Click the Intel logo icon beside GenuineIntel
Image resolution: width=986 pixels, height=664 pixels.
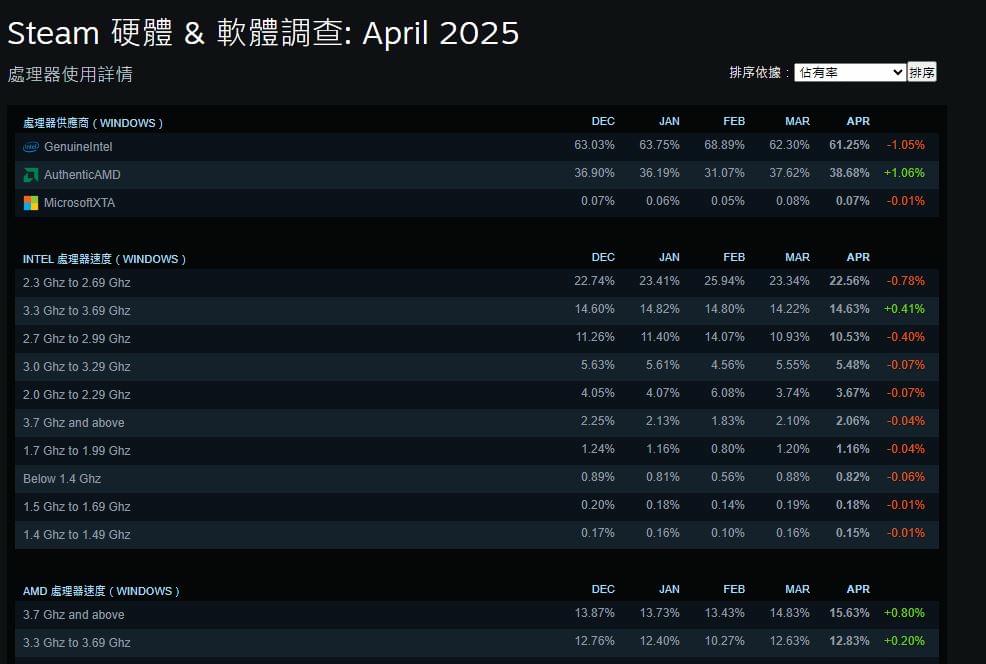point(31,147)
